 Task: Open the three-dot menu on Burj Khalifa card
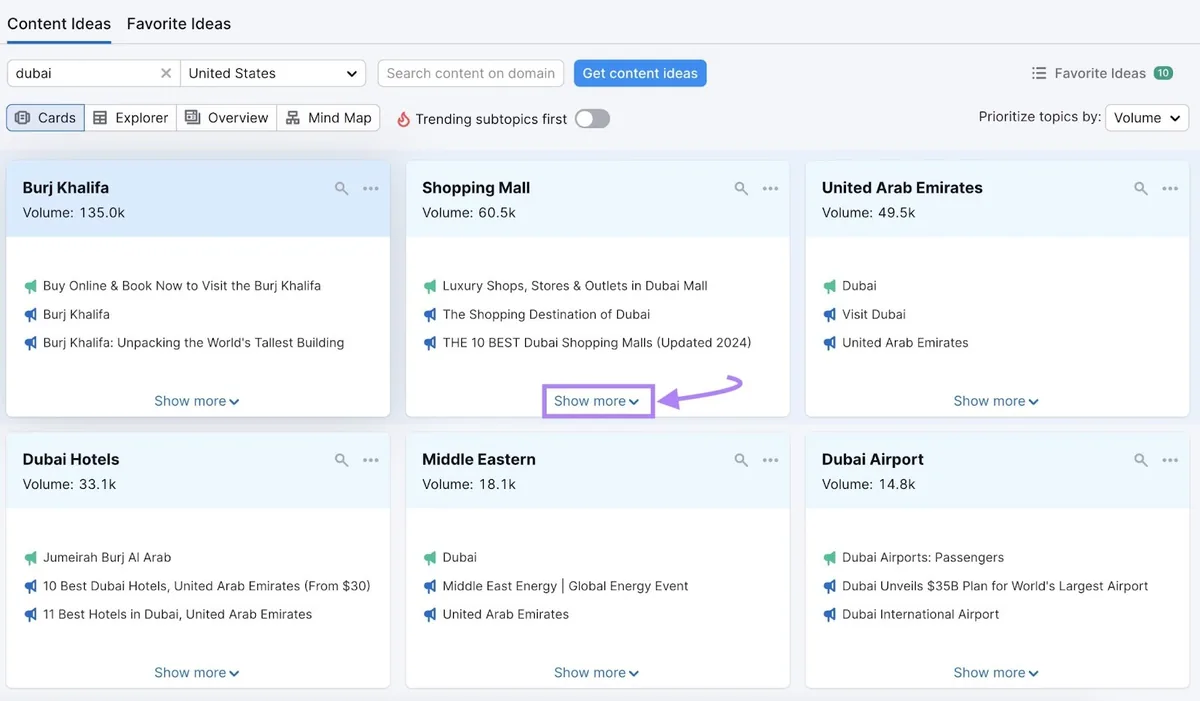371,188
